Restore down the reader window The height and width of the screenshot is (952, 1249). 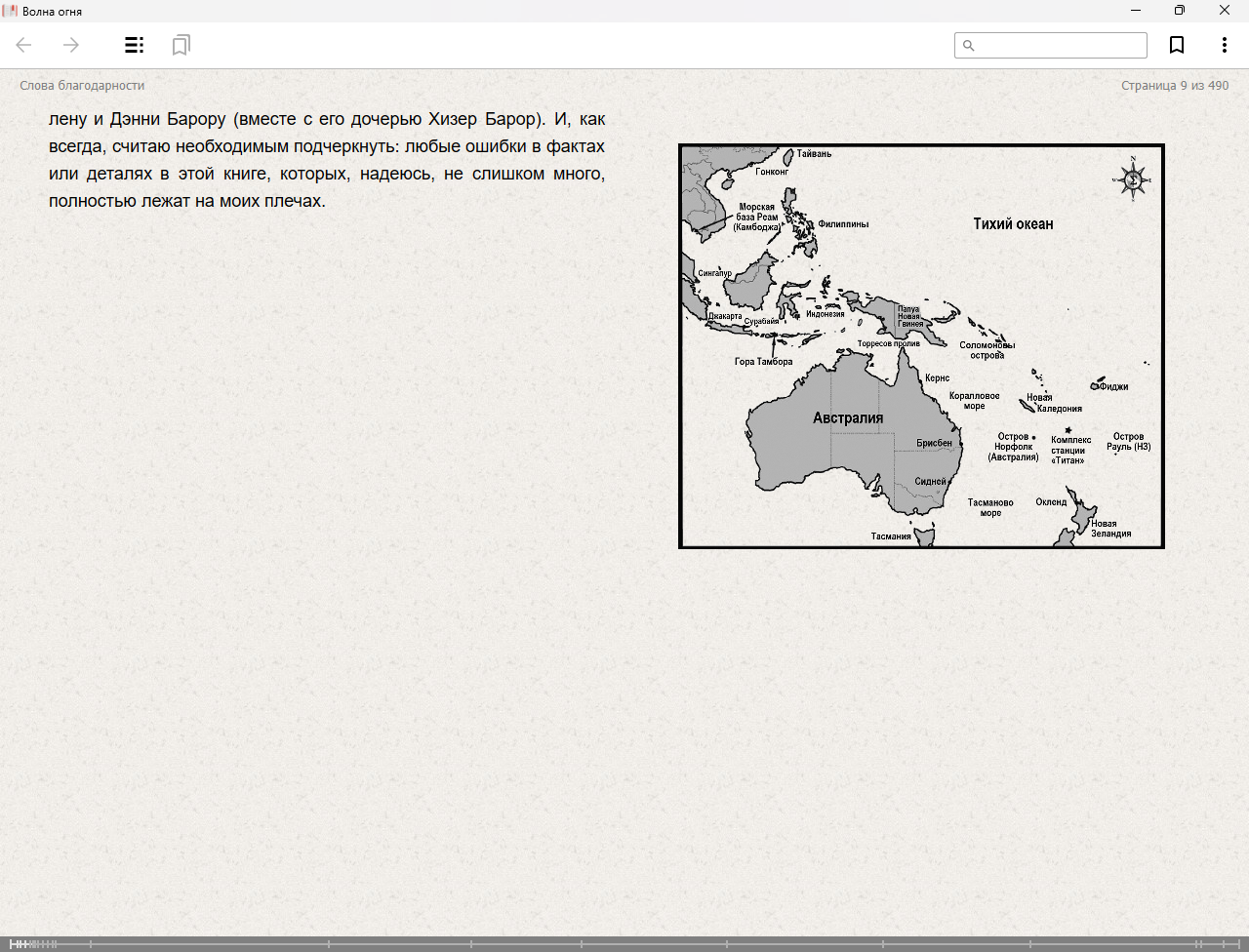point(1180,11)
